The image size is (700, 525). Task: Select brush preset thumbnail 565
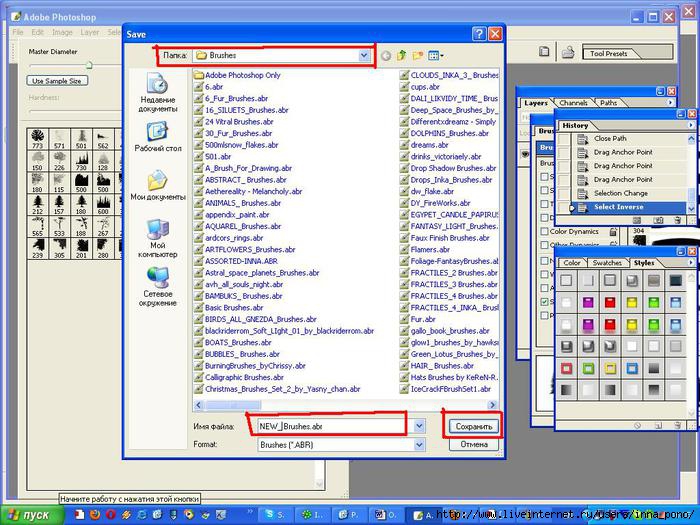(38, 226)
